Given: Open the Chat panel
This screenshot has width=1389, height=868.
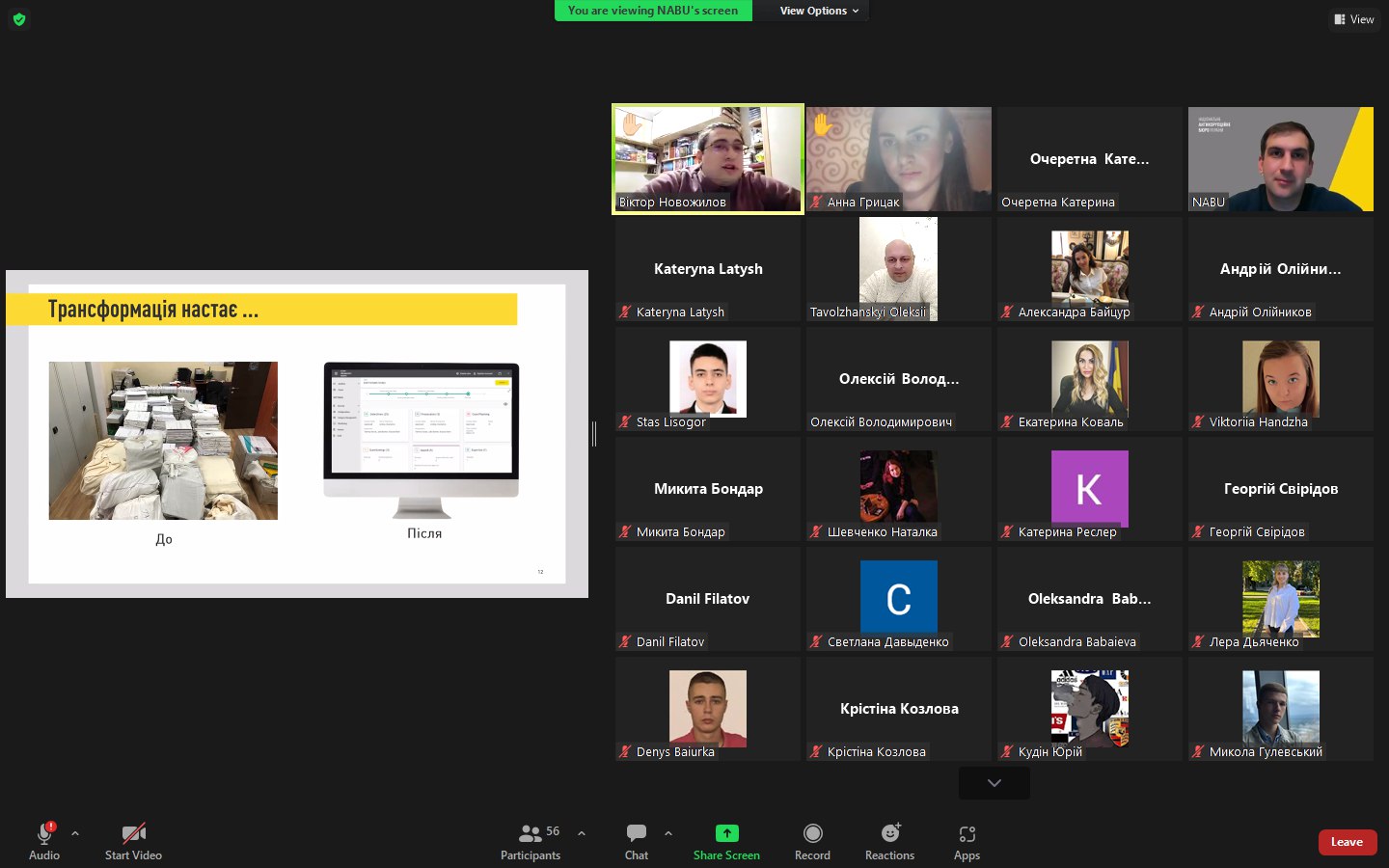Looking at the screenshot, I should [637, 833].
